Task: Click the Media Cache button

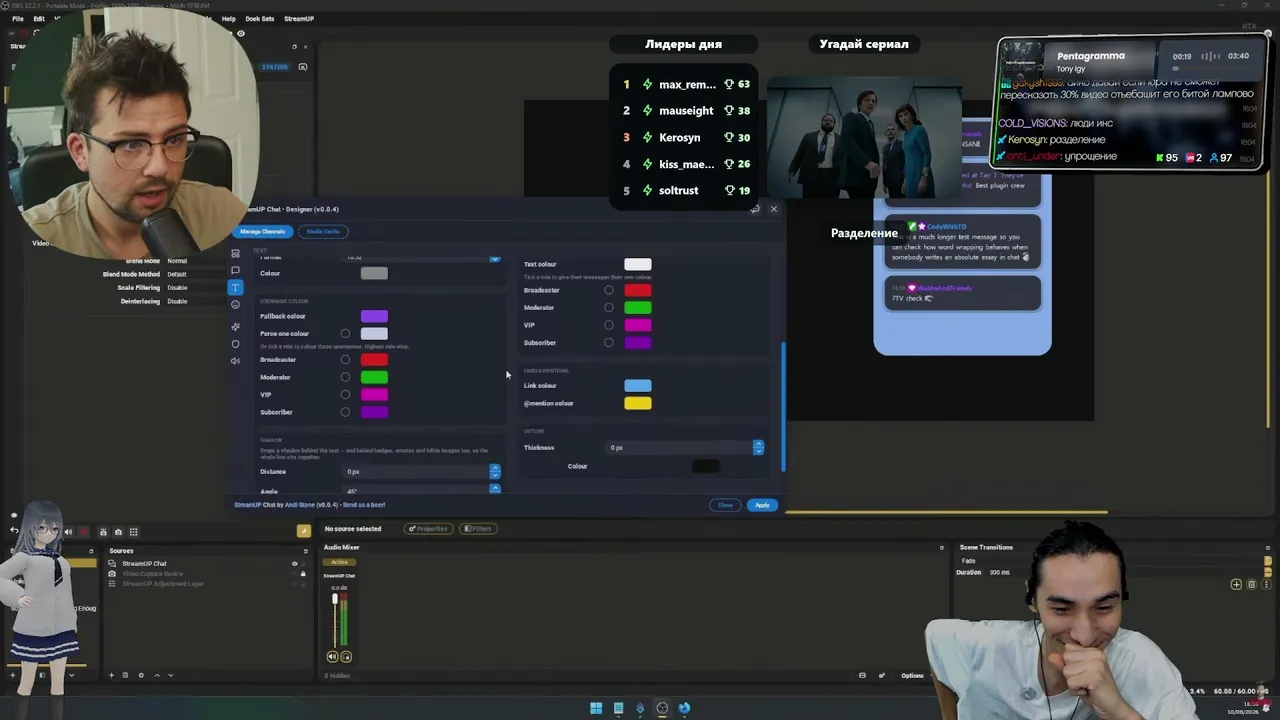Action: click(x=323, y=231)
